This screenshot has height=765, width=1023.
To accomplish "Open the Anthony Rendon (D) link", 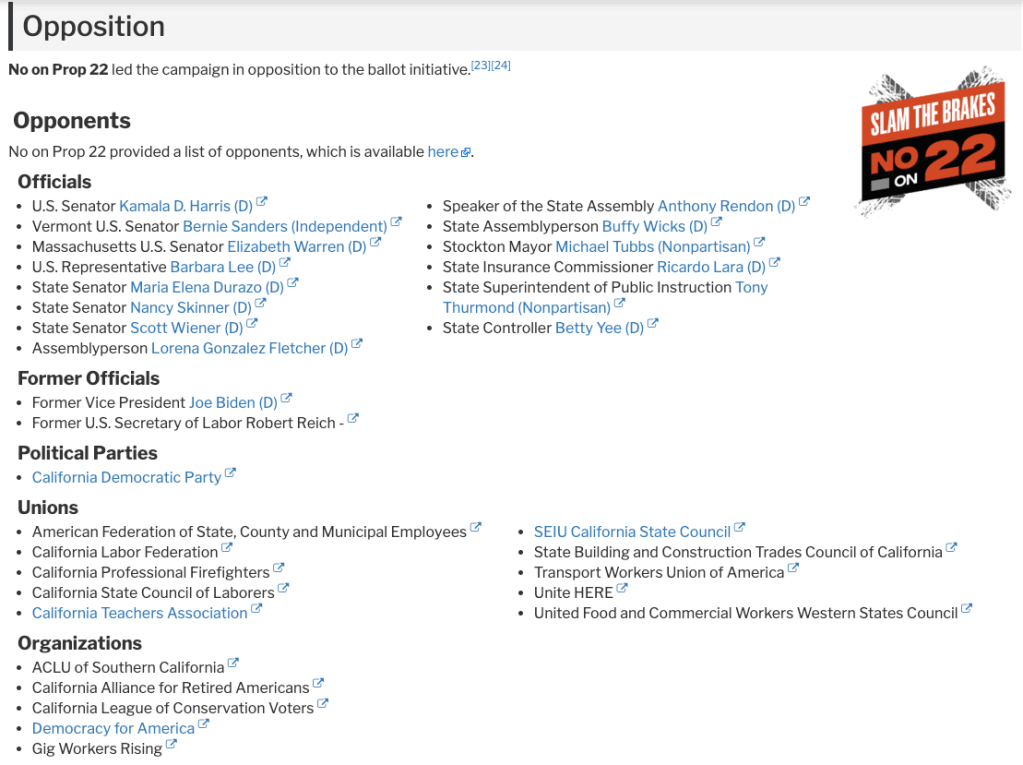I will point(726,206).
